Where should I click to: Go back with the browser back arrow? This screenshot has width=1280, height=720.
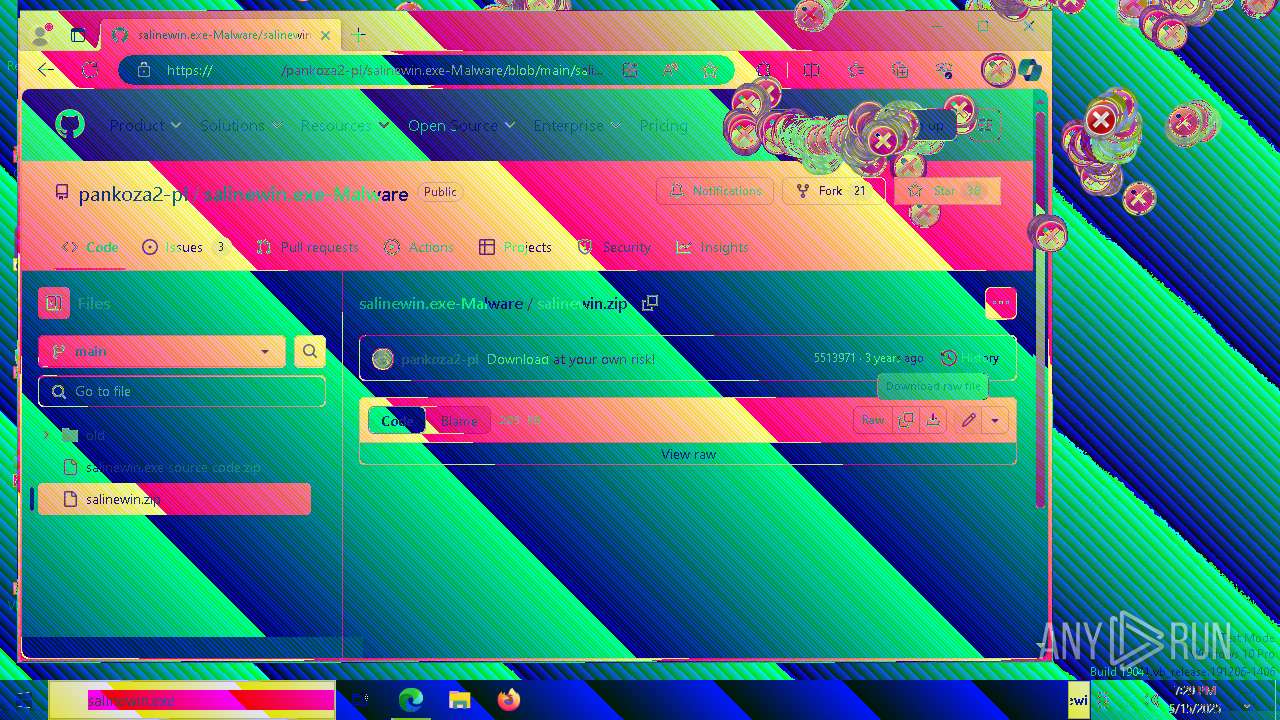coord(46,70)
